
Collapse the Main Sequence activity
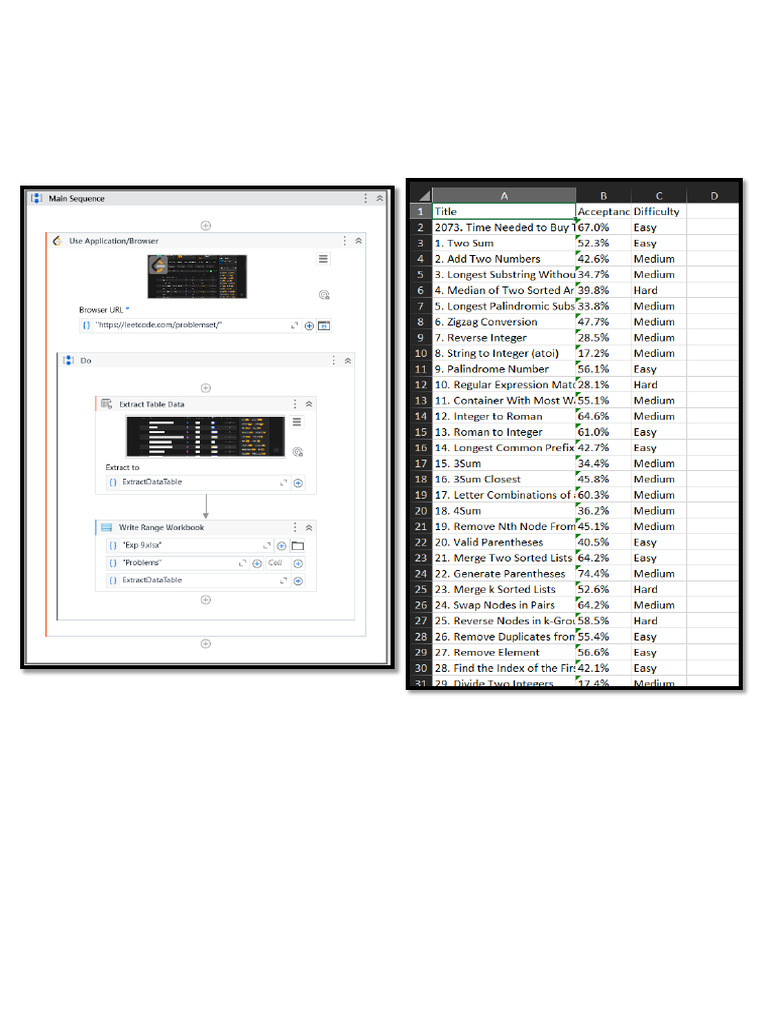tap(379, 199)
